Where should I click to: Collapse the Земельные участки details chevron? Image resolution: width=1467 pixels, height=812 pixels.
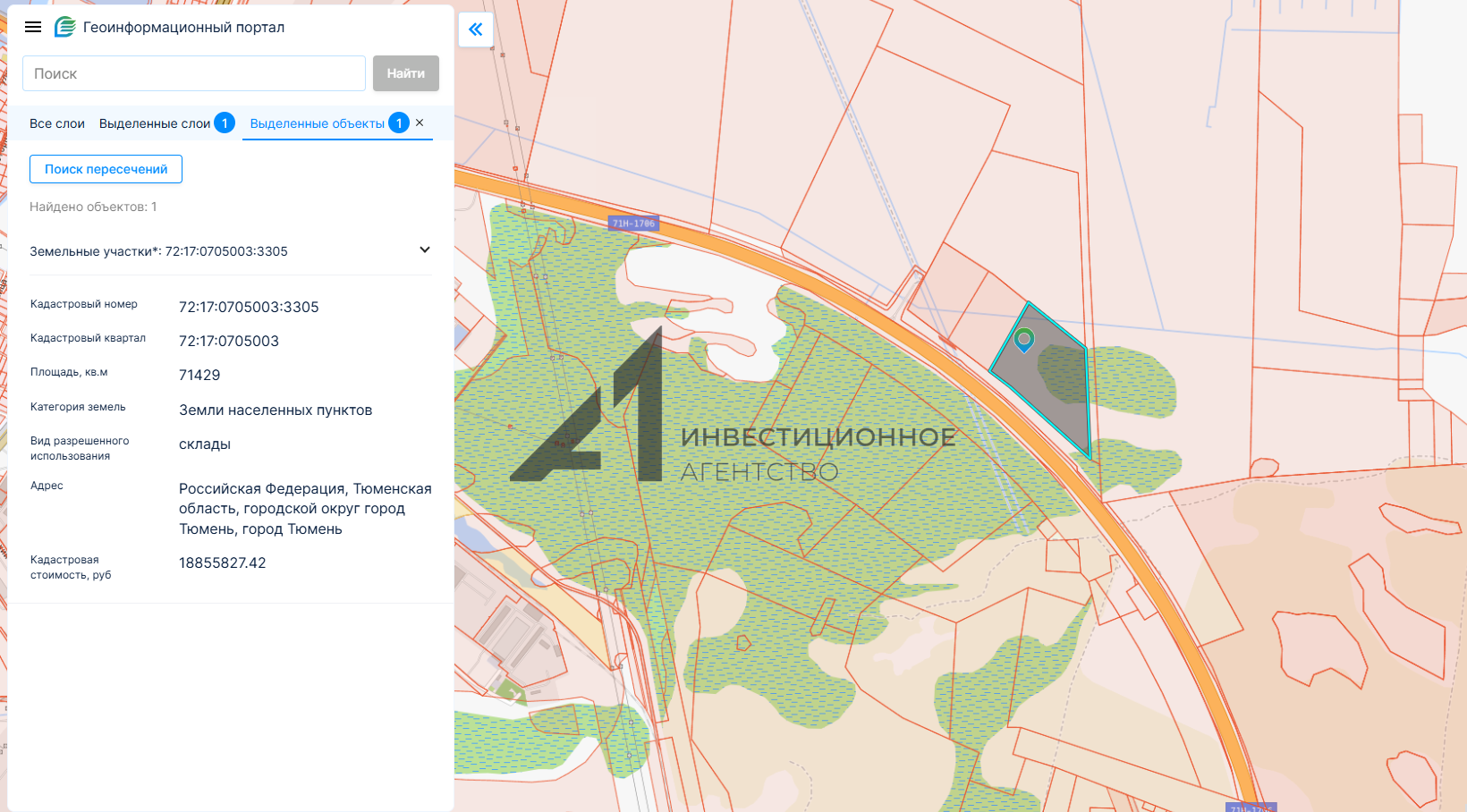point(425,250)
